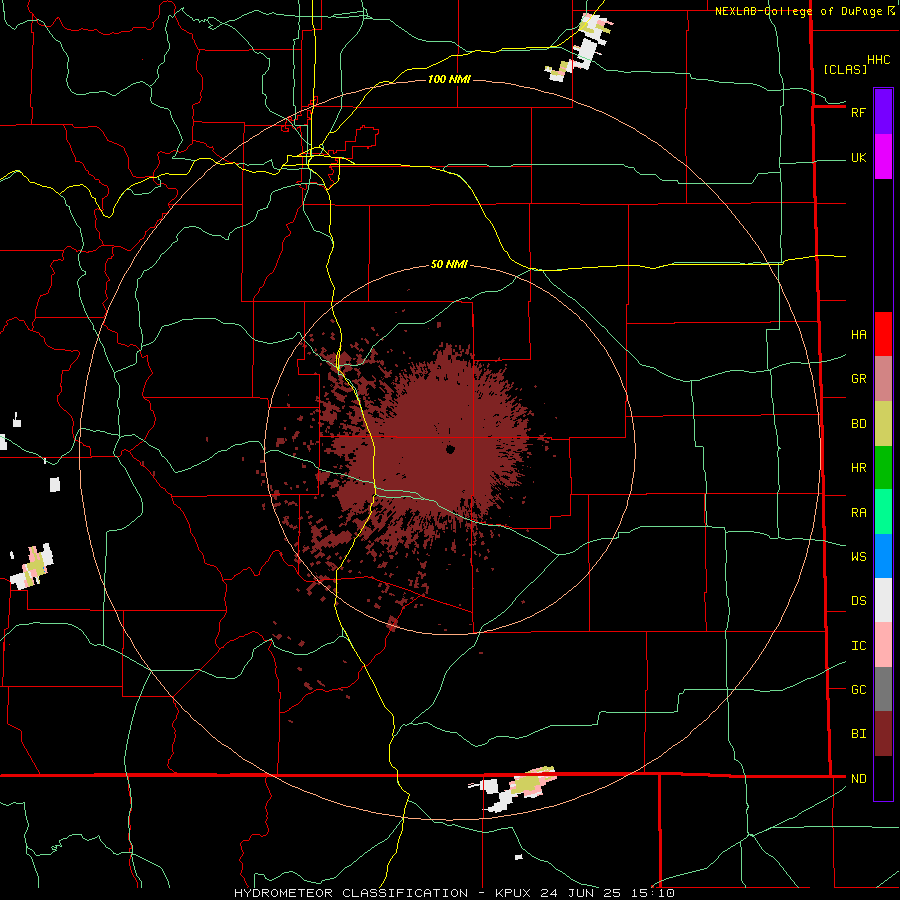Select the 'IC' legend label

(858, 646)
